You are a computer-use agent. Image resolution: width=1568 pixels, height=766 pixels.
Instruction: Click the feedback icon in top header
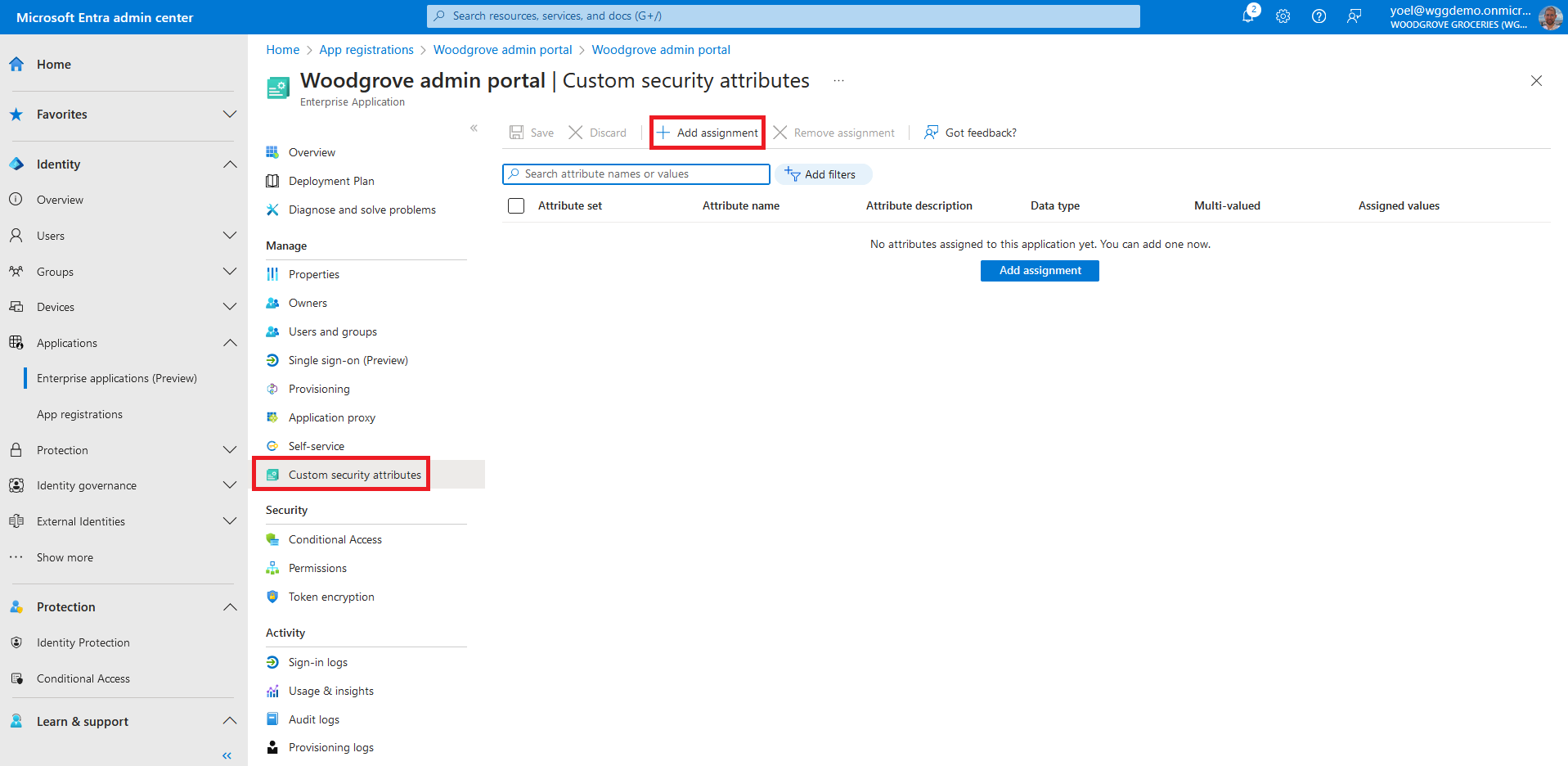click(1354, 16)
